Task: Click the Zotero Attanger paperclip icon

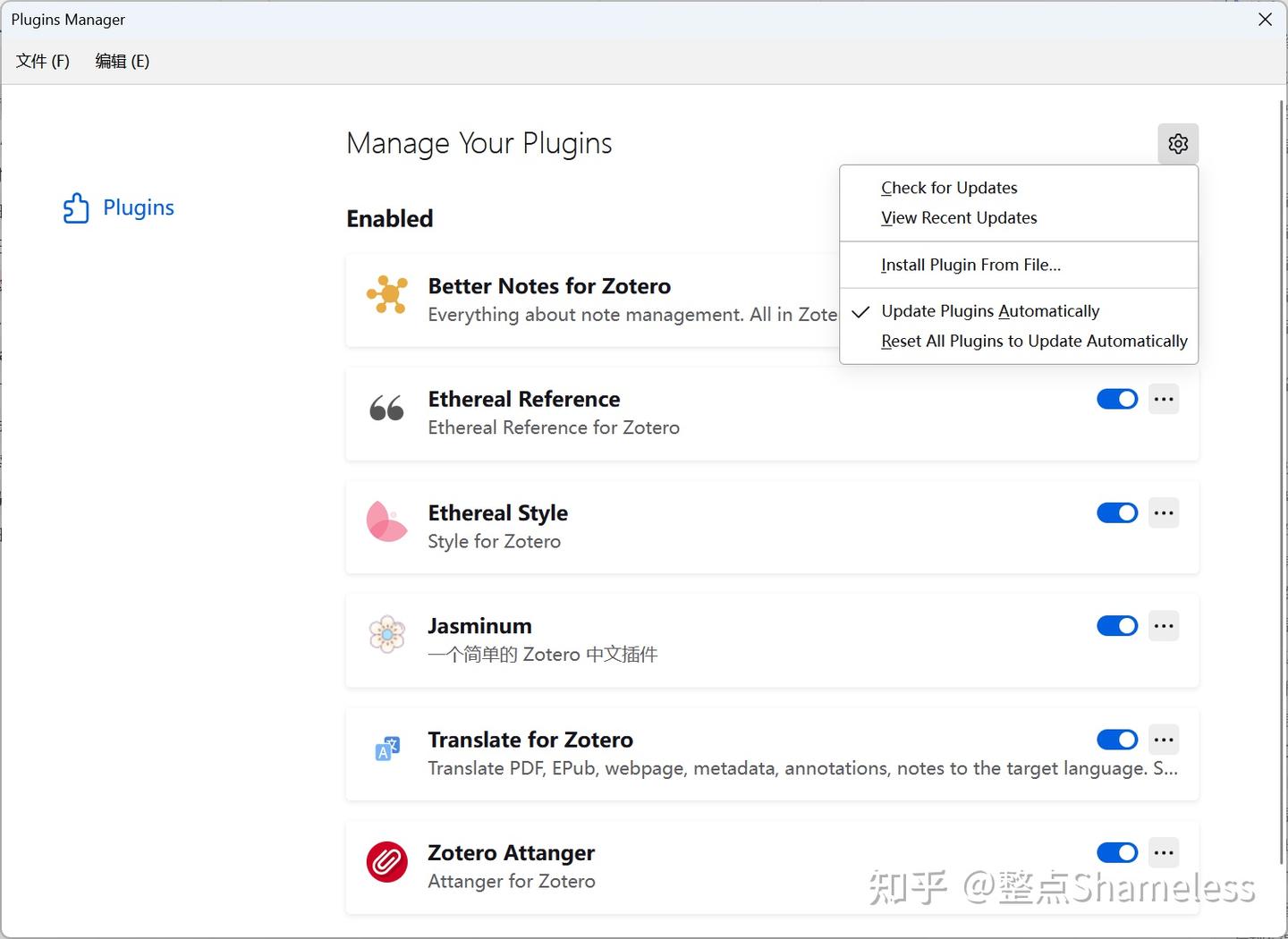Action: click(x=386, y=862)
